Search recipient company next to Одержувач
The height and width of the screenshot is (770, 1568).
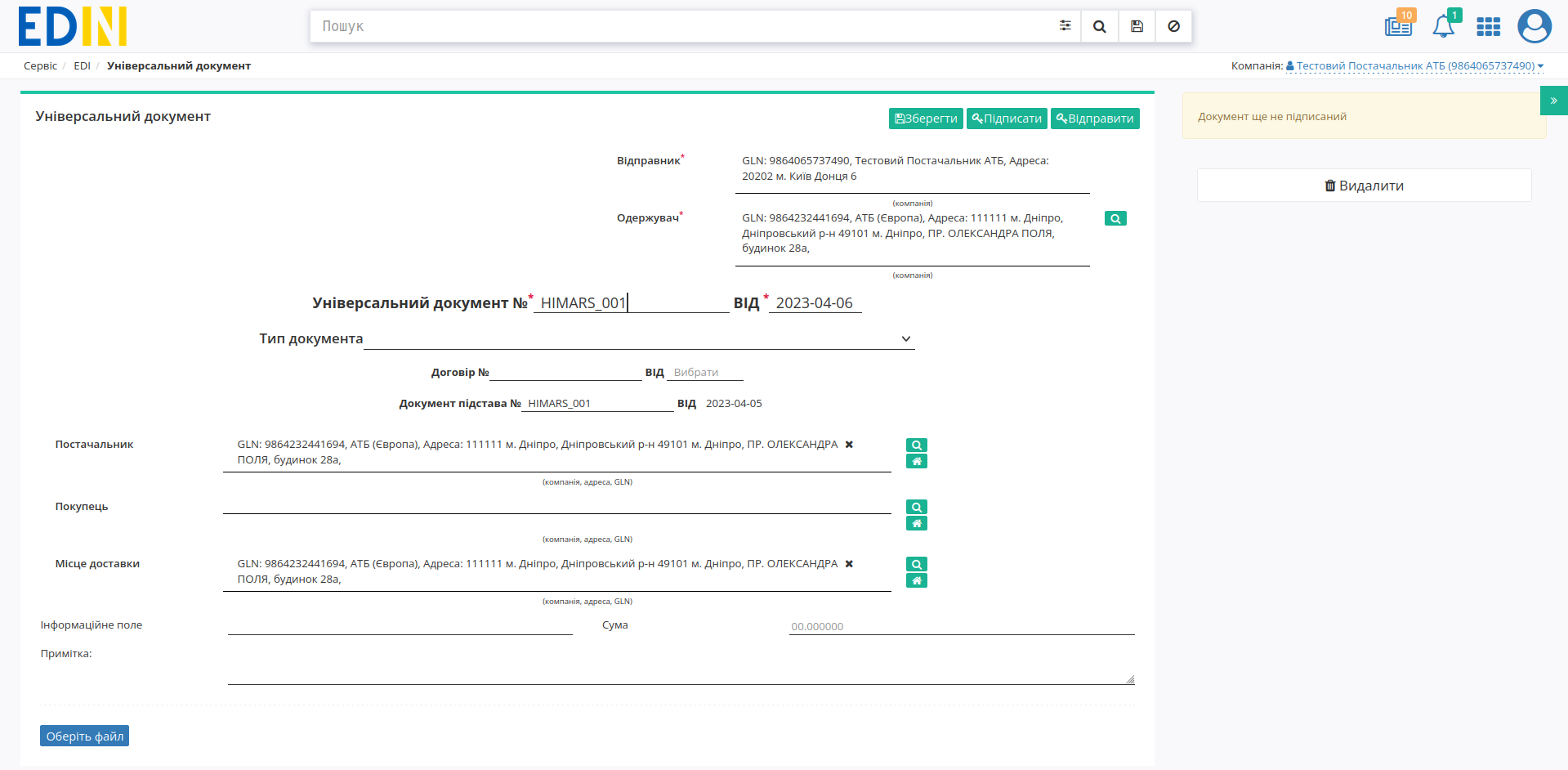click(x=1115, y=218)
